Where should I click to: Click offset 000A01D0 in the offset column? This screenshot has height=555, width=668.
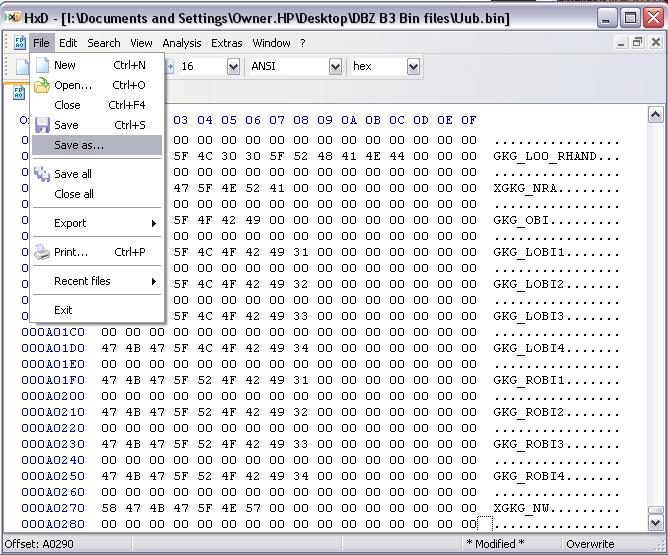click(53, 348)
